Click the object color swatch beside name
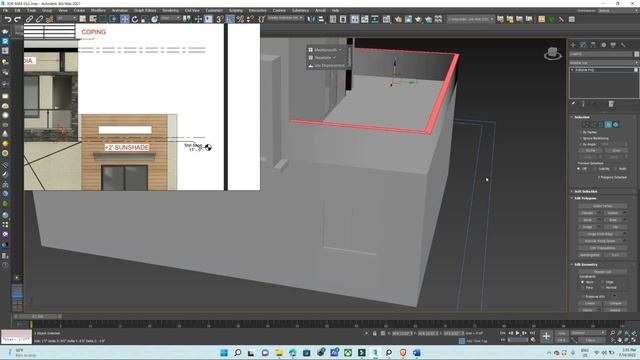This screenshot has width=640, height=360. point(636,54)
